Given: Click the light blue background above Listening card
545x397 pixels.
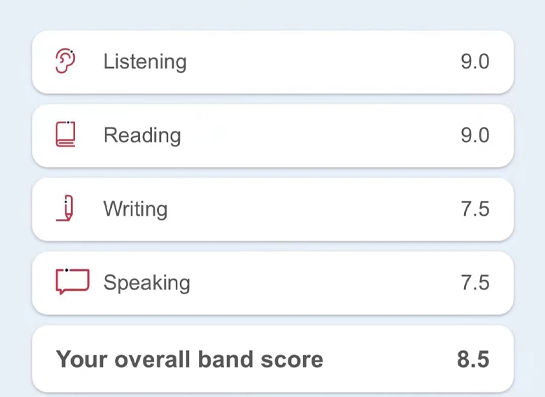Looking at the screenshot, I should (x=272, y=14).
